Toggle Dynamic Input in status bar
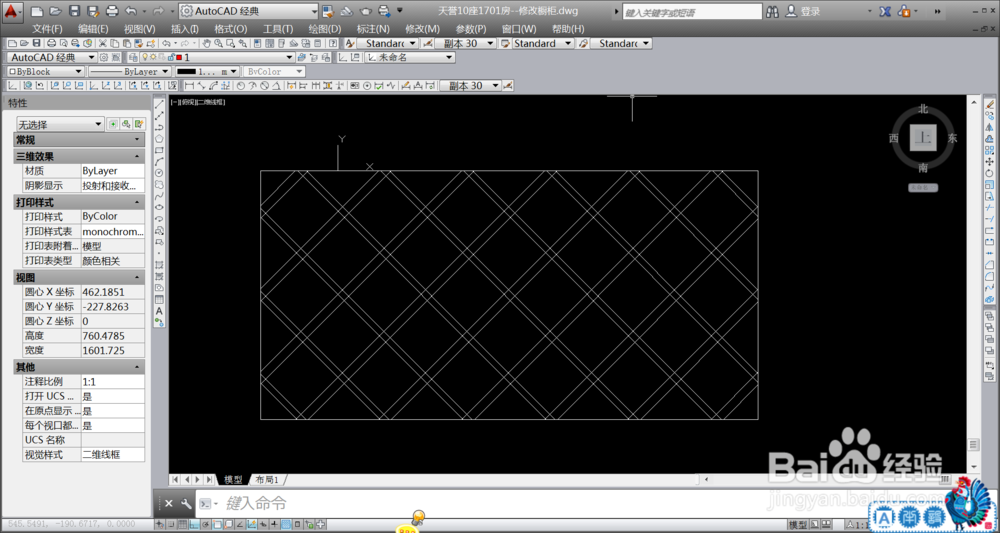Image resolution: width=1000 pixels, height=533 pixels. [263, 525]
